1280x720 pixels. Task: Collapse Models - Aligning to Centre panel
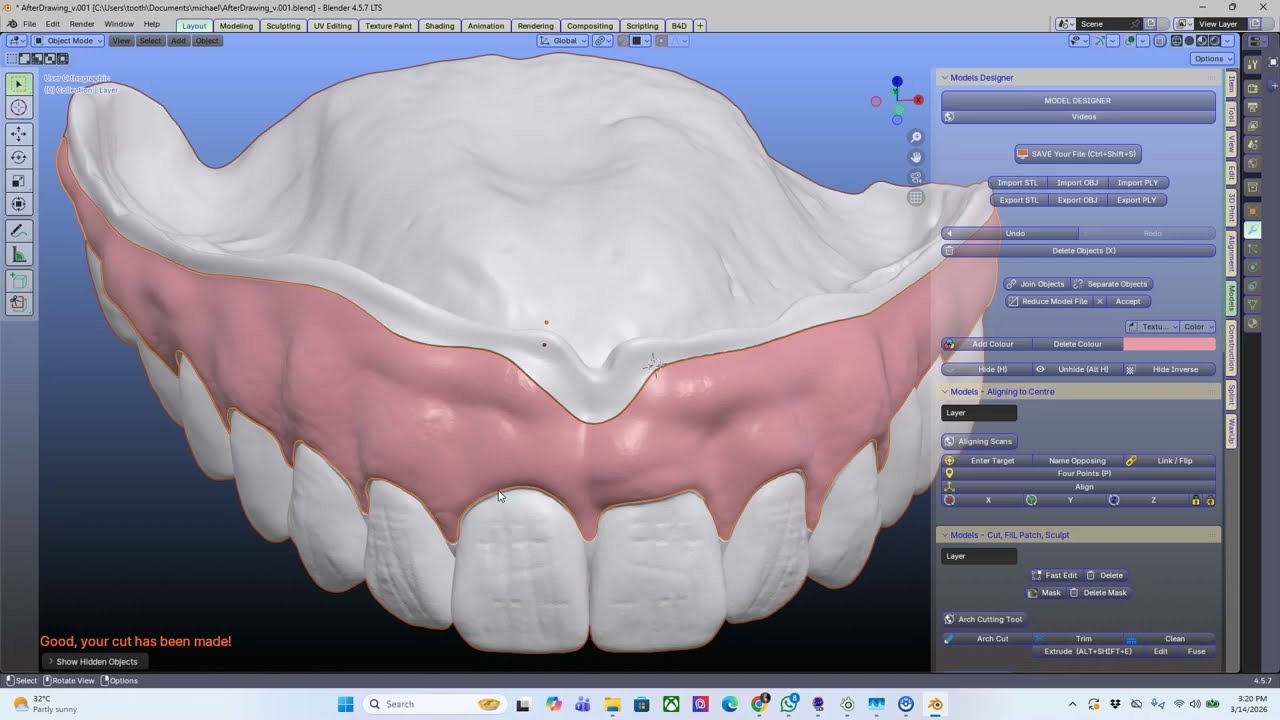(943, 392)
